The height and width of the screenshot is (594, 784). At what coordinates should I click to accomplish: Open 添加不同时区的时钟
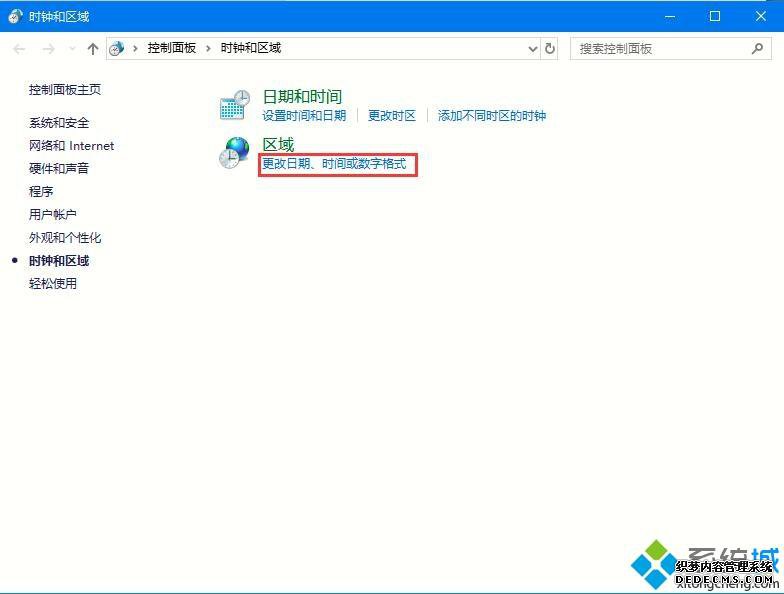point(492,116)
